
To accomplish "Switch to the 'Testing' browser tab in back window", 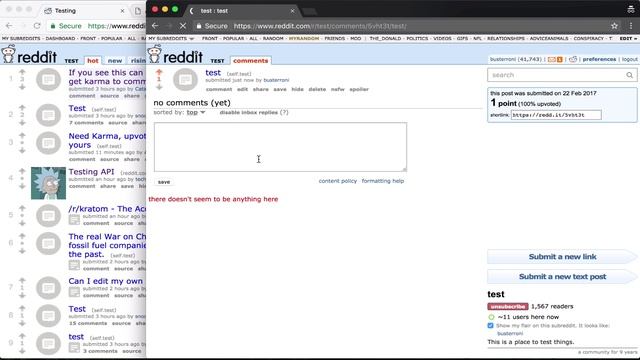I will click(x=84, y=11).
